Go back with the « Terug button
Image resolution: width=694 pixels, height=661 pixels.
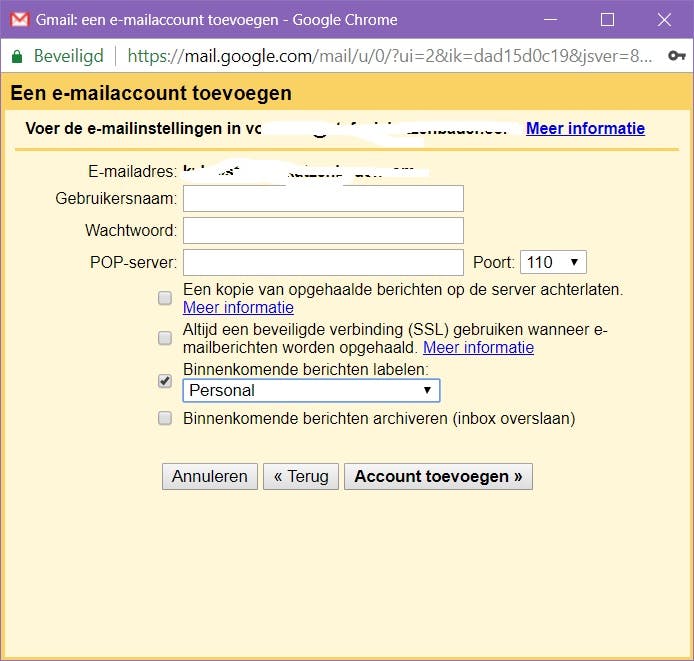click(x=301, y=476)
